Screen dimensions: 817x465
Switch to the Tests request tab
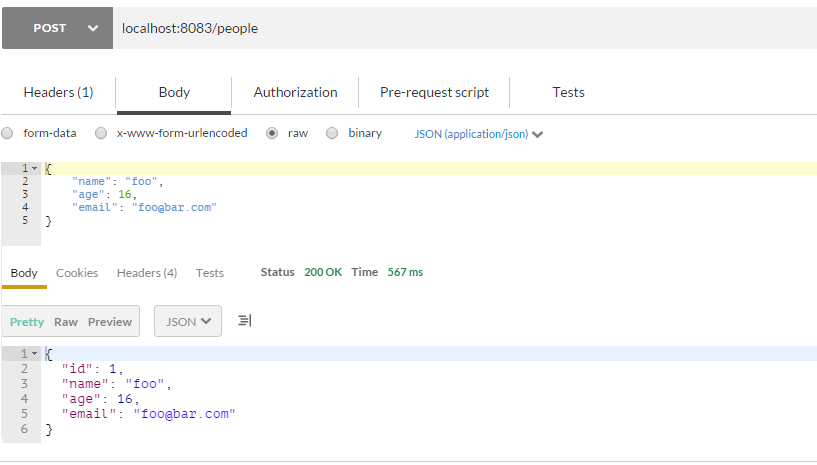[x=568, y=92]
